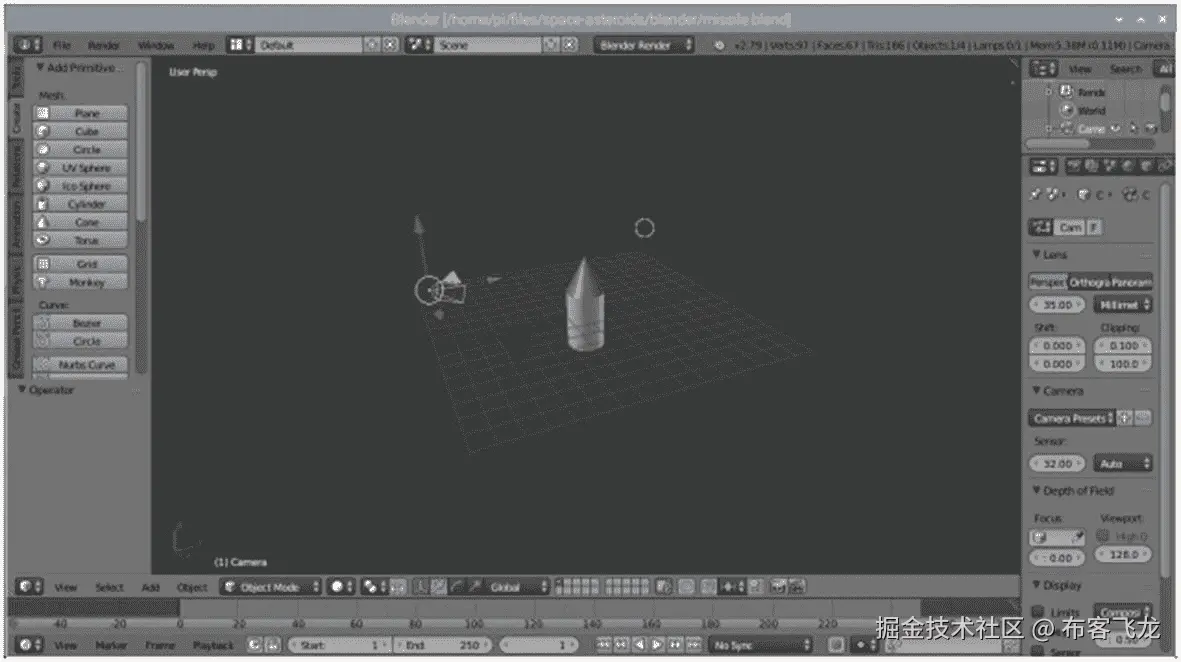This screenshot has width=1181, height=662.
Task: Open the sensor fit Auto dropdown
Action: (1123, 464)
